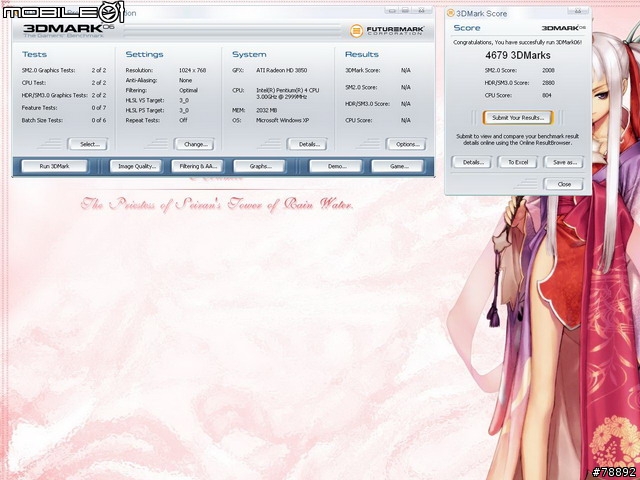This screenshot has height=480, width=640.
Task: Click the Feature Tests 0 of 7 value
Action: tap(99, 108)
